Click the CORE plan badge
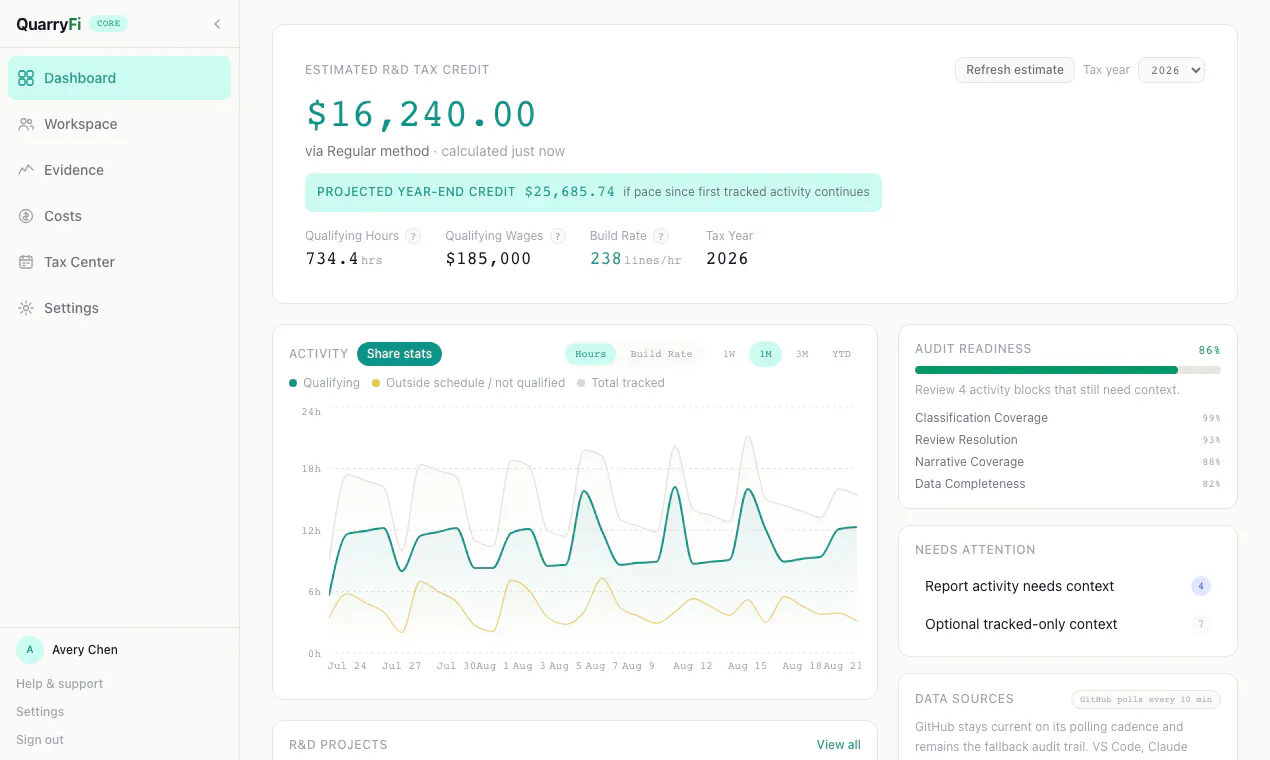1270x760 pixels. click(x=108, y=24)
